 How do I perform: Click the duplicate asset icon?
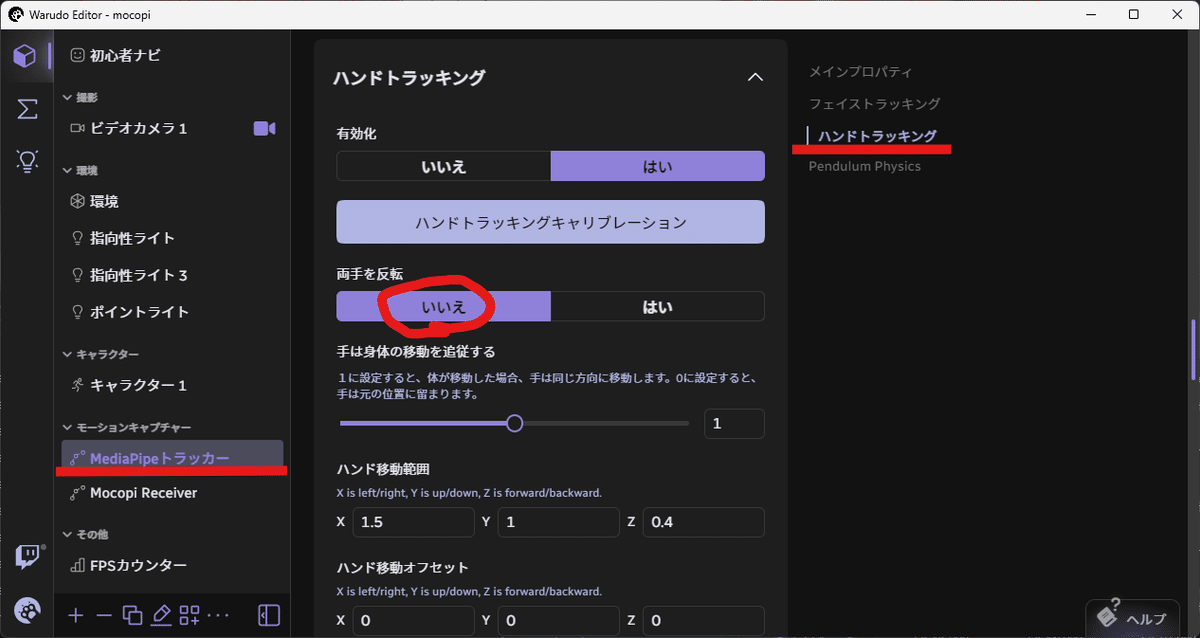(x=132, y=615)
